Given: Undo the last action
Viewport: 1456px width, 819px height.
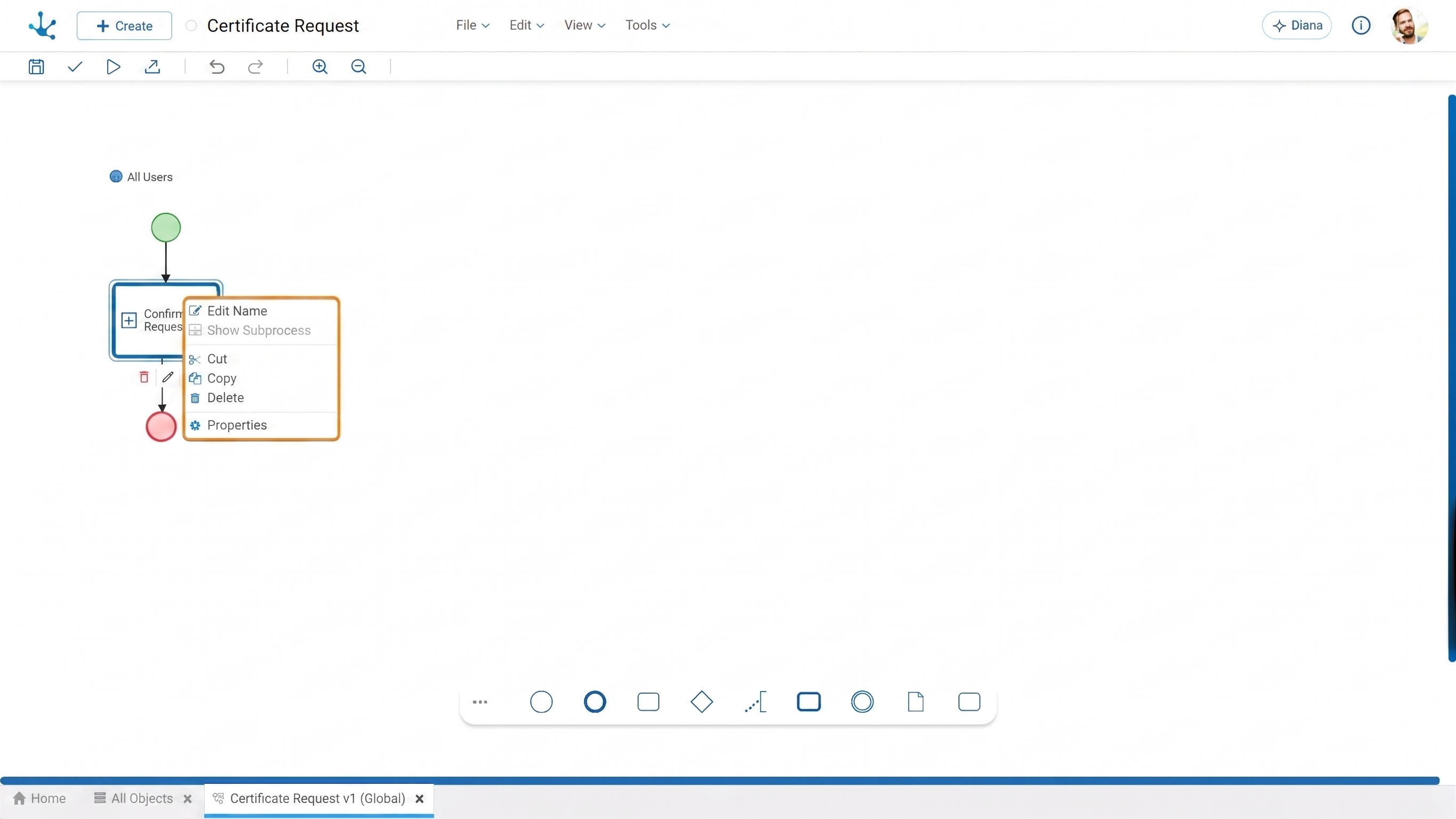Looking at the screenshot, I should (217, 67).
